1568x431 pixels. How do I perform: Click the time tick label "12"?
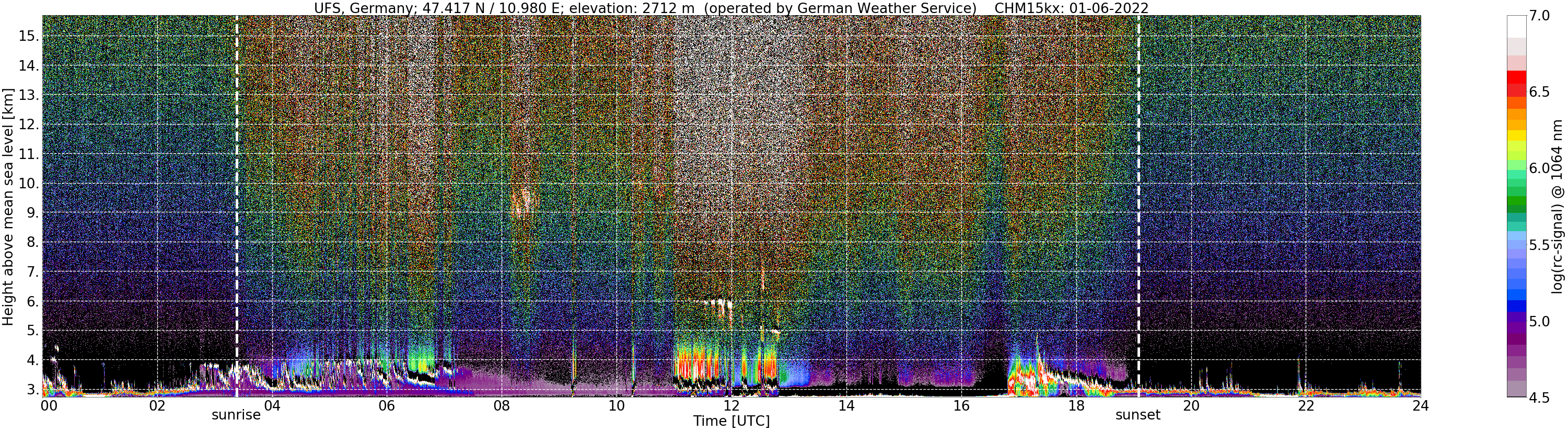tap(731, 406)
